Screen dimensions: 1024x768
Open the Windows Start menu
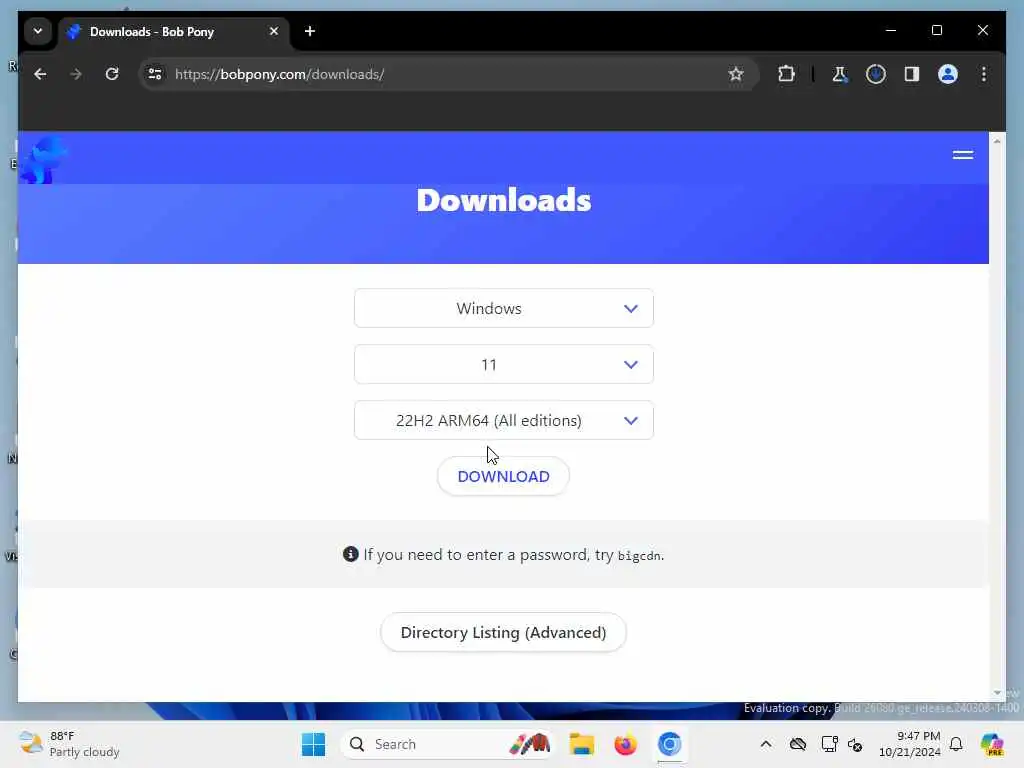click(313, 744)
